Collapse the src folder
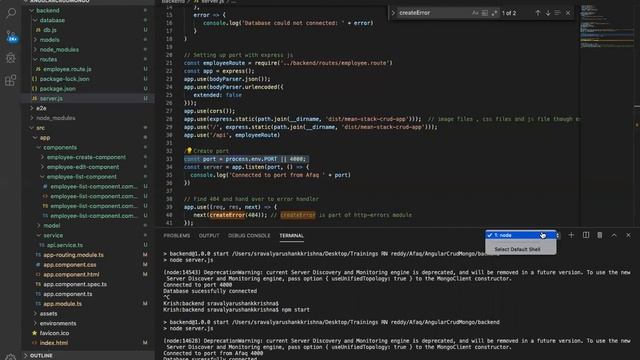 (40, 128)
